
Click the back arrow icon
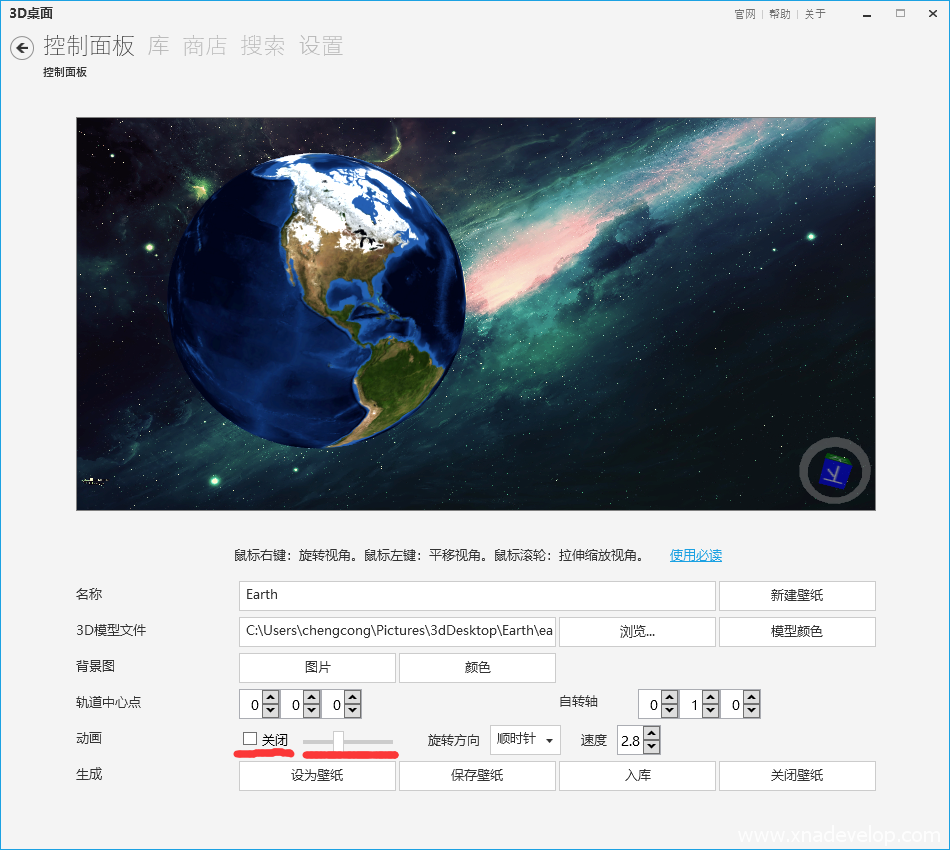point(22,48)
